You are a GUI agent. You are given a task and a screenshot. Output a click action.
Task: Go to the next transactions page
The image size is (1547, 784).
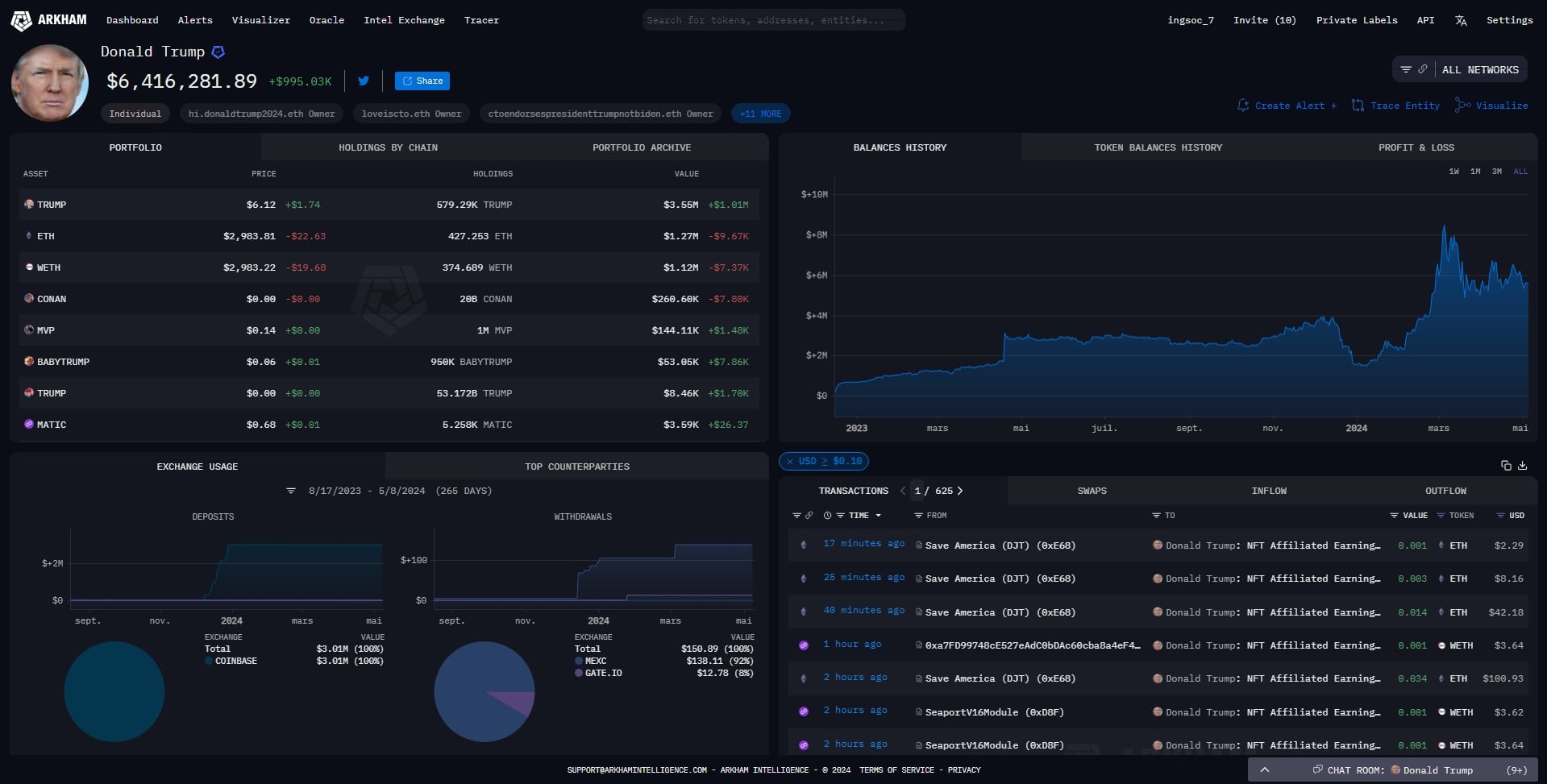[x=960, y=491]
